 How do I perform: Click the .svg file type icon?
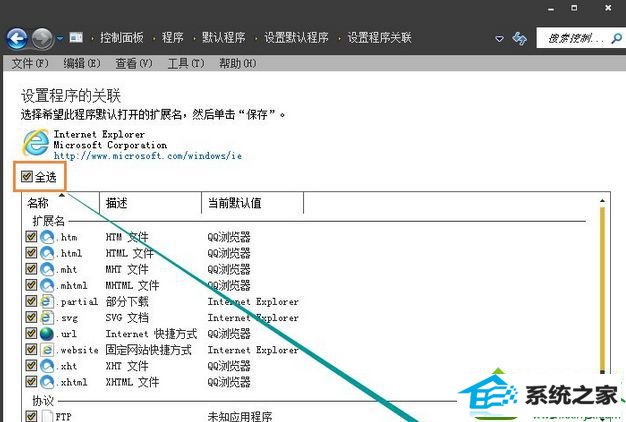pos(47,317)
